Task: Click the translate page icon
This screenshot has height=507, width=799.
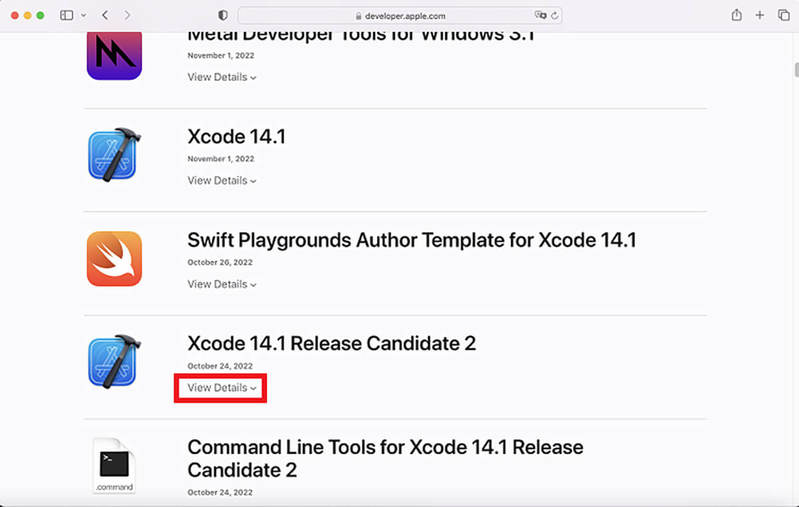Action: [540, 15]
